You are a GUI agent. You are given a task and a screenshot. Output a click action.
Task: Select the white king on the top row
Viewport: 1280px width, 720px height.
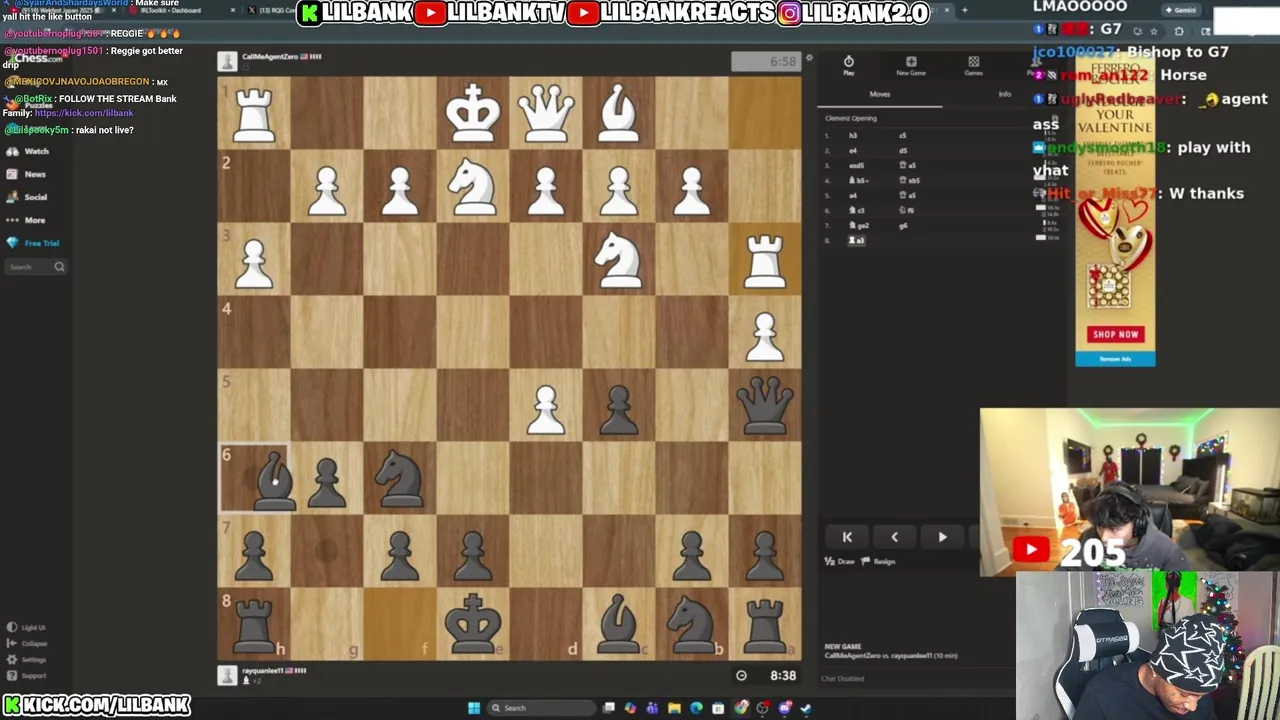click(x=473, y=112)
